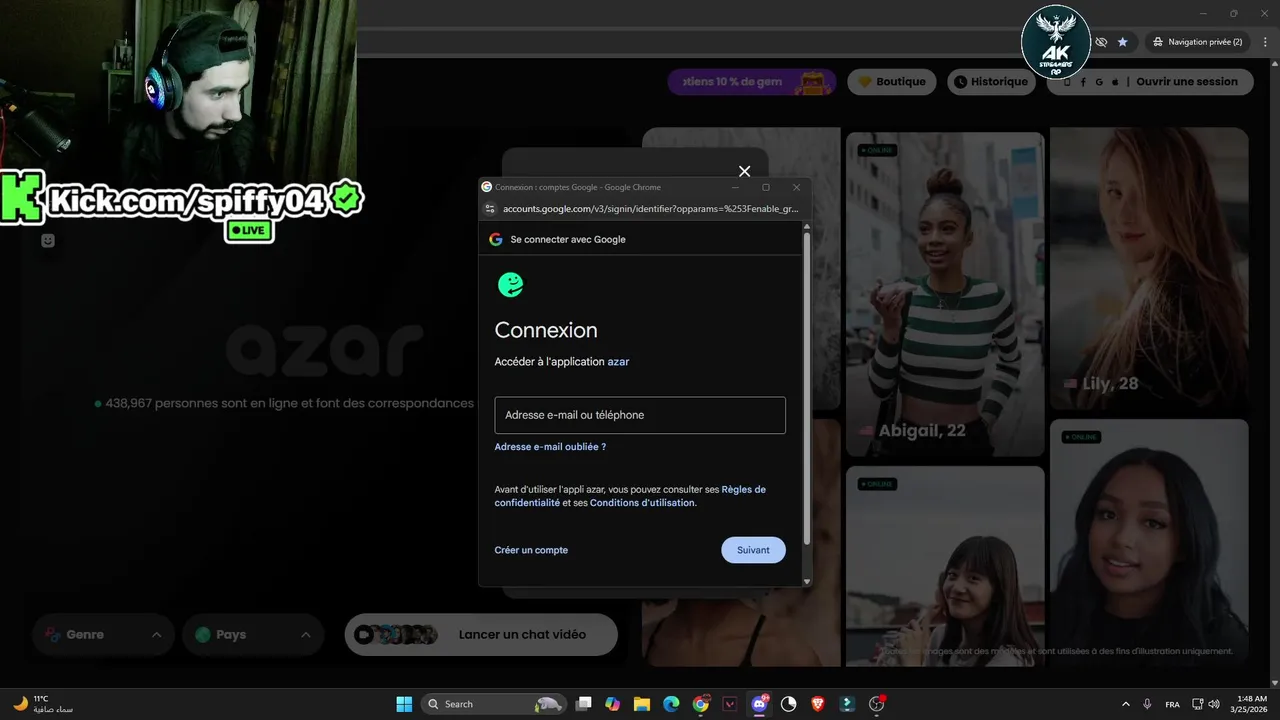The image size is (1280, 720).
Task: Open Task View from the taskbar
Action: click(x=584, y=704)
